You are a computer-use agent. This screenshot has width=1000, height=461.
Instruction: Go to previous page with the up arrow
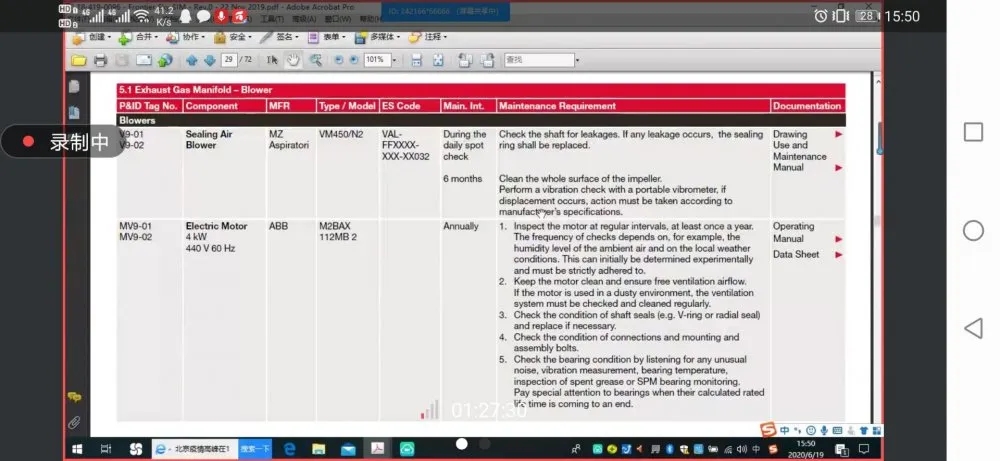[x=191, y=61]
